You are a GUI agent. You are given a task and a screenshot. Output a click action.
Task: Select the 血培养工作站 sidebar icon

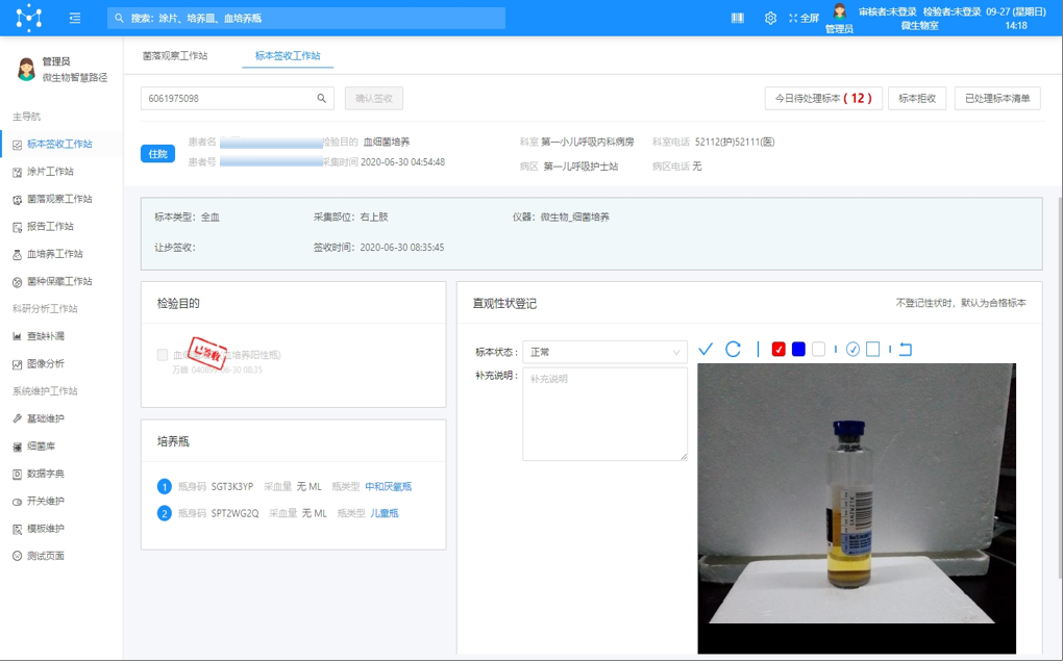pos(62,254)
